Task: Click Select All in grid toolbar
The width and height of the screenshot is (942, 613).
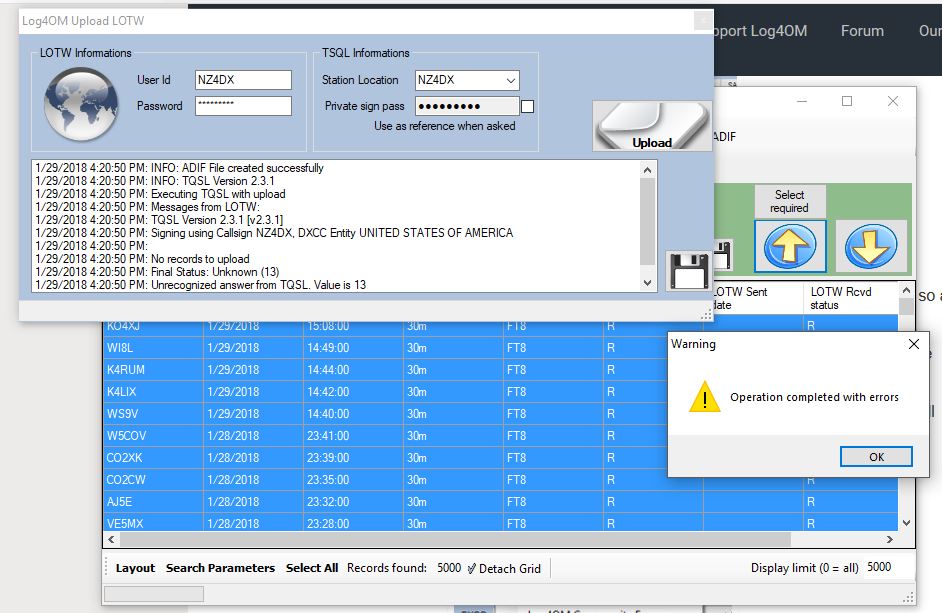Action: click(312, 568)
